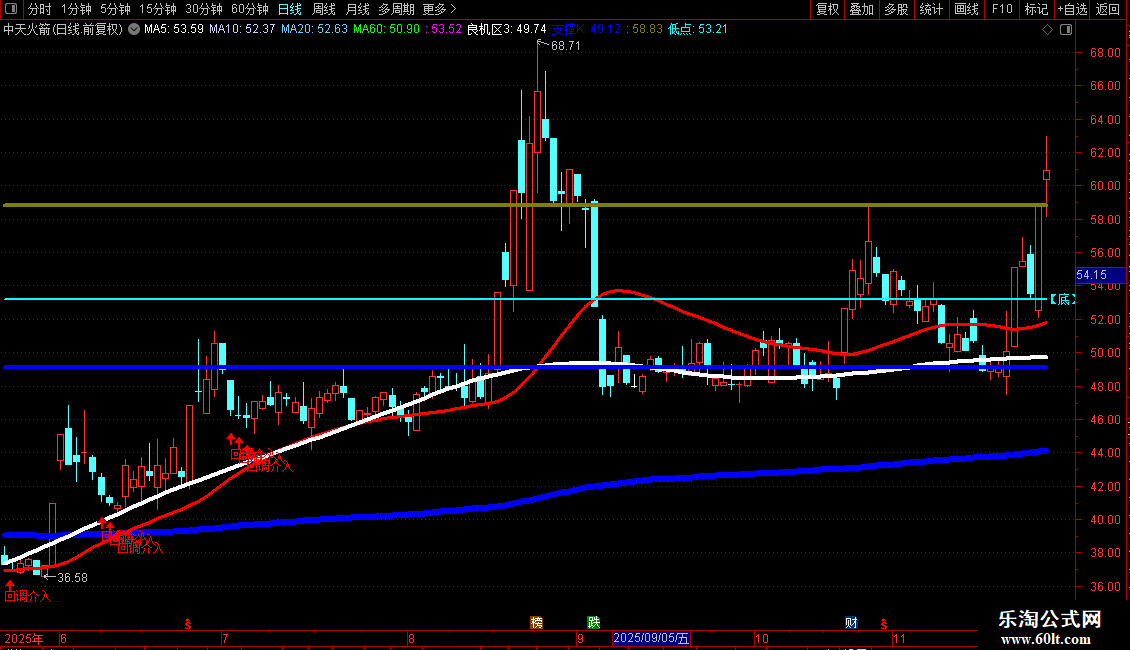
Task: Open the indicator dropdown beside 中天火箭 title
Action: click(134, 30)
